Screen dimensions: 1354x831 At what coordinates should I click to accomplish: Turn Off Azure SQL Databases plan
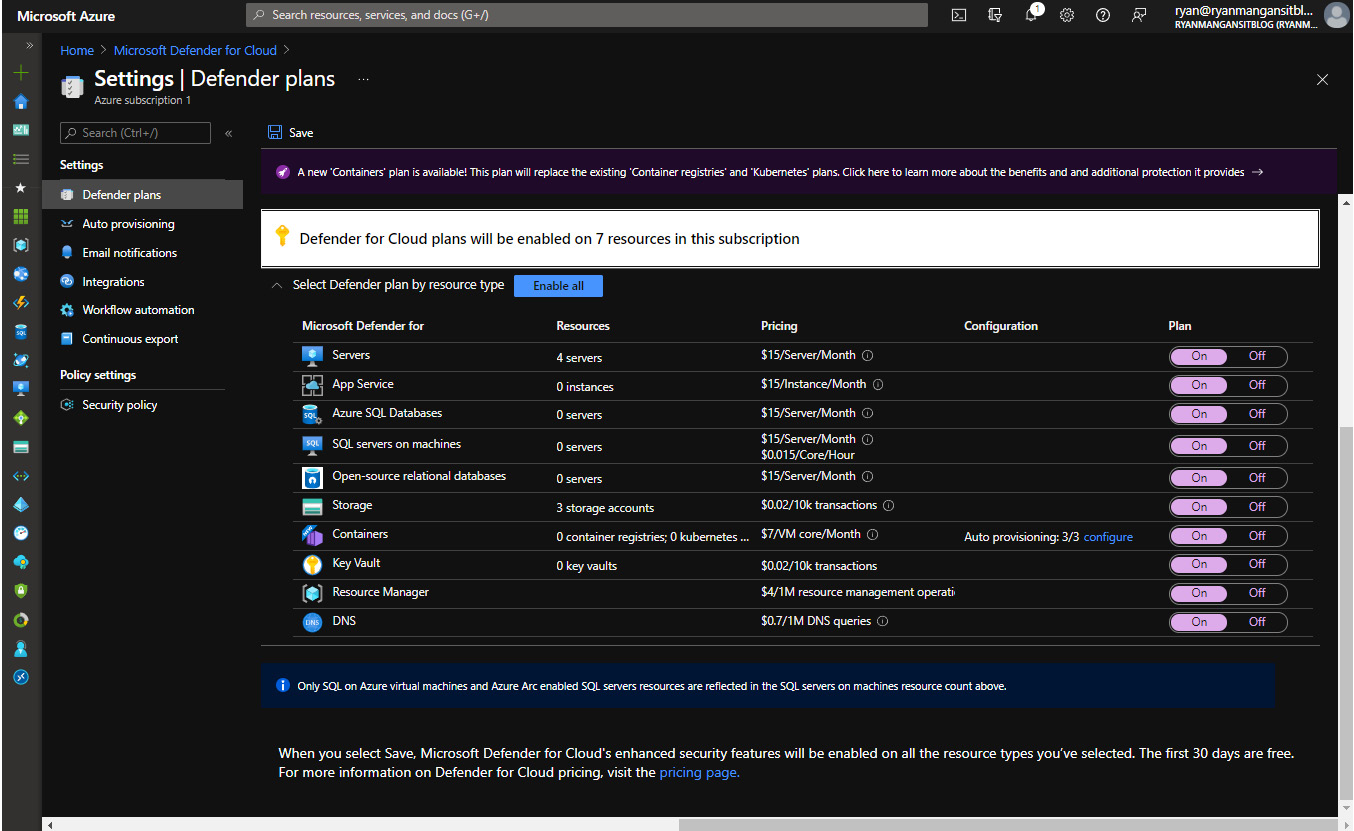tap(1257, 414)
